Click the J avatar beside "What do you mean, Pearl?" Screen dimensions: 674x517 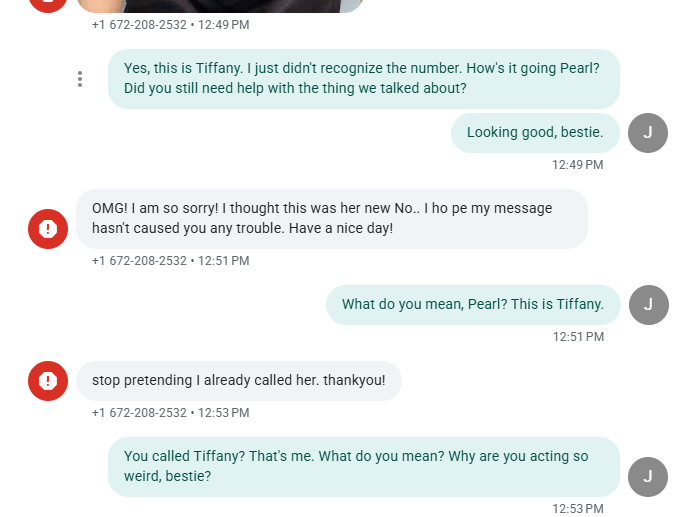coord(647,305)
